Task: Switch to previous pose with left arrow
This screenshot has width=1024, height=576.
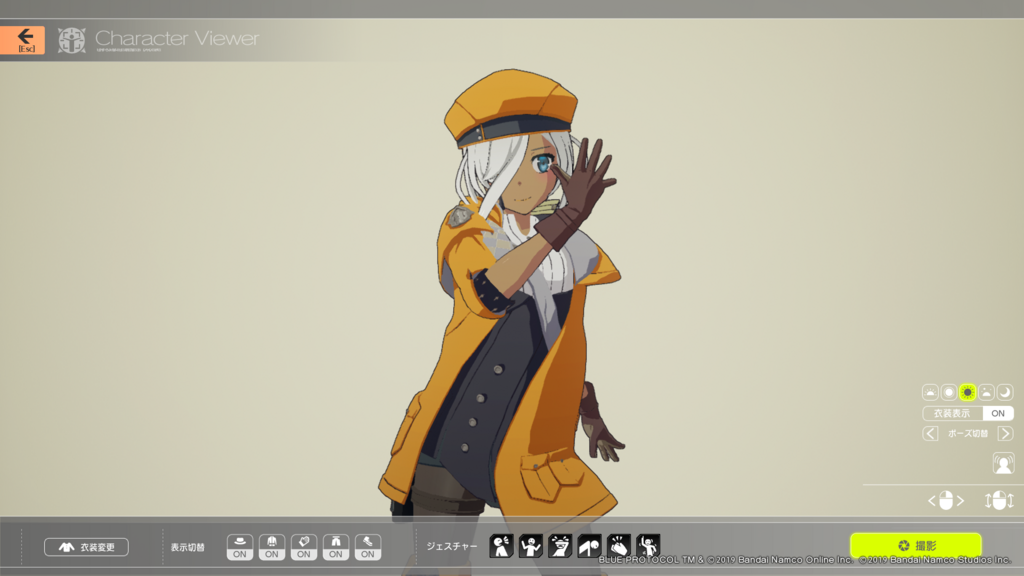Action: point(931,434)
